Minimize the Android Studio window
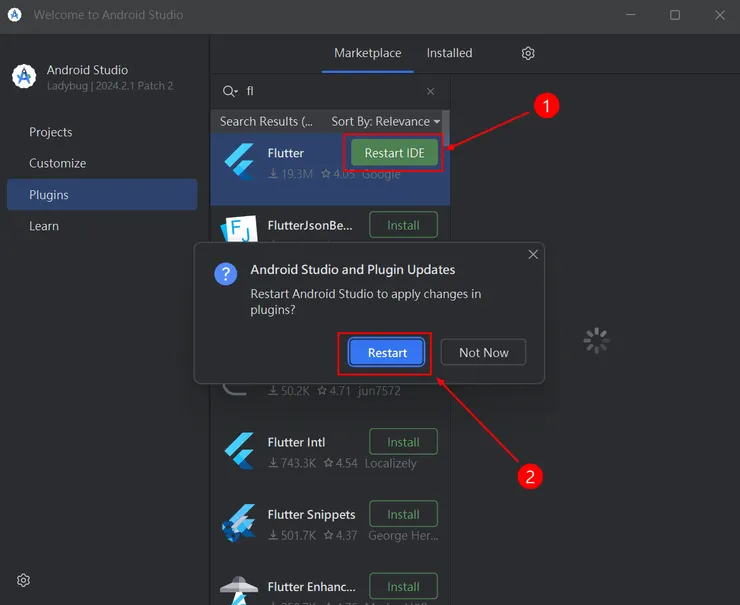This screenshot has height=605, width=740. click(x=631, y=15)
